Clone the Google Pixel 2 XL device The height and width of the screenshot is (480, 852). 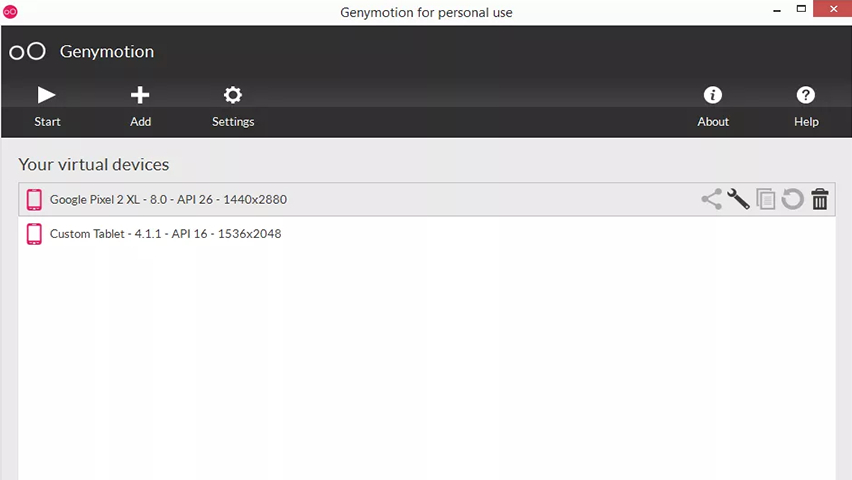click(x=766, y=199)
